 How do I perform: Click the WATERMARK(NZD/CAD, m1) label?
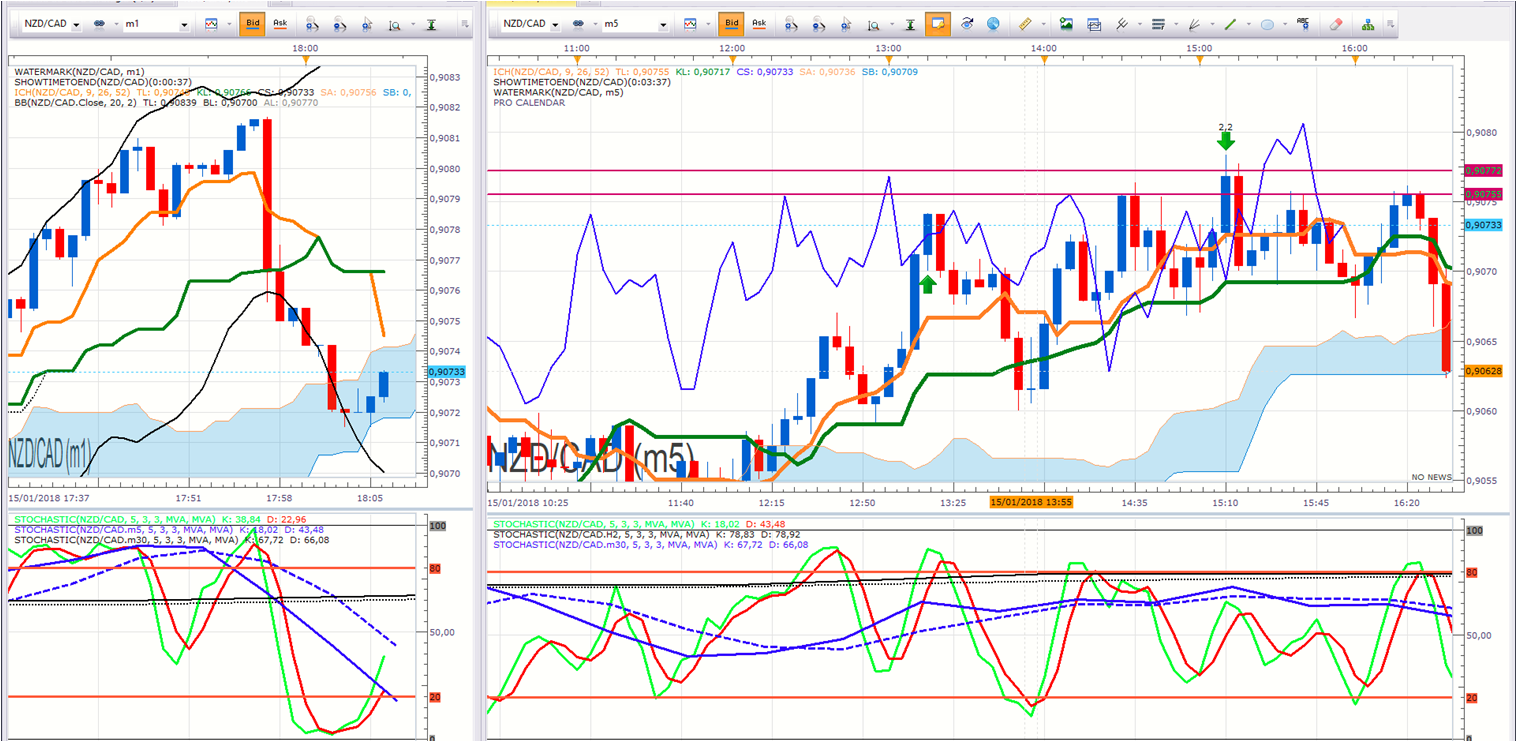click(79, 72)
